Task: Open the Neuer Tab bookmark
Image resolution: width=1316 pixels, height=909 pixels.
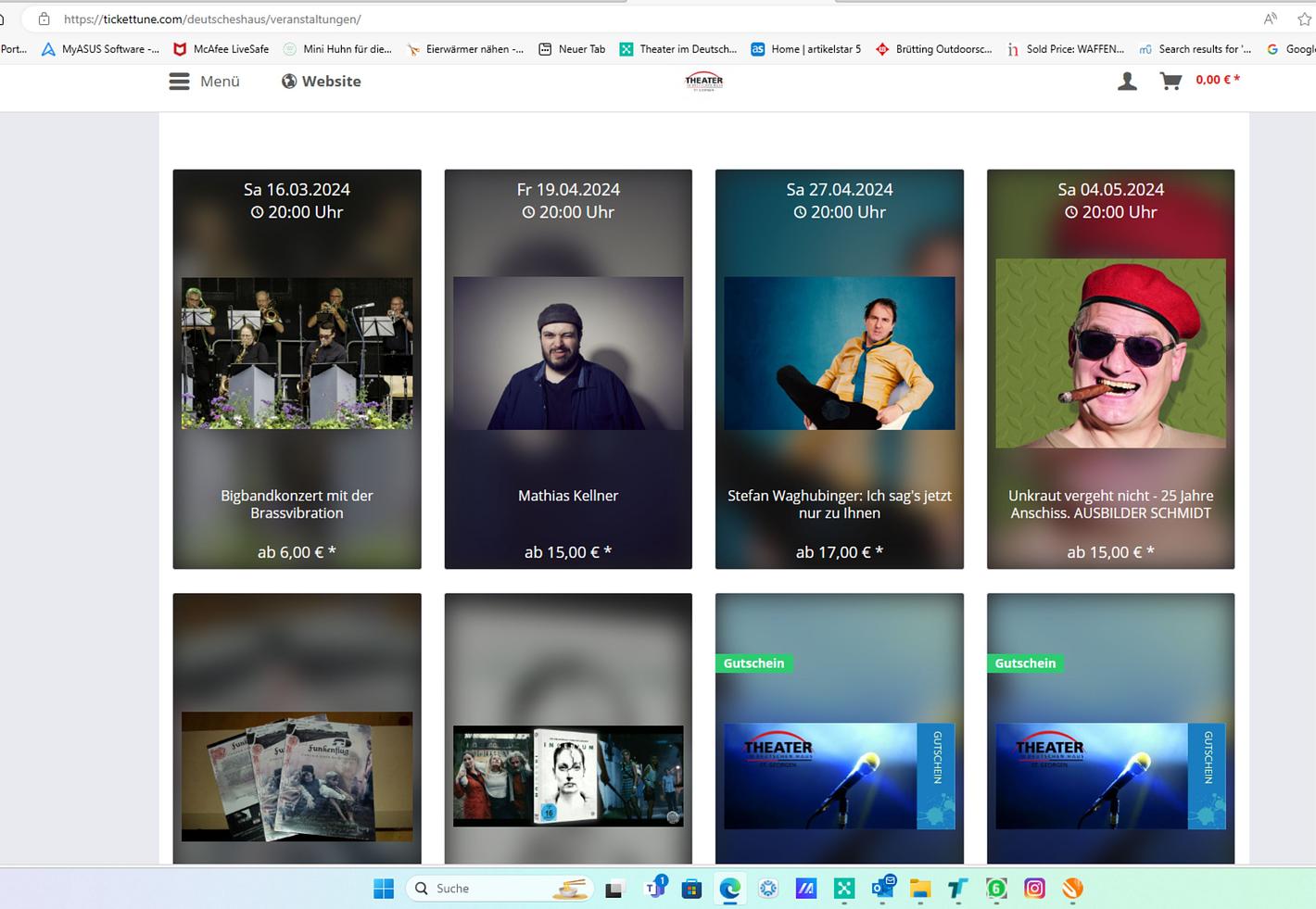Action: [572, 49]
